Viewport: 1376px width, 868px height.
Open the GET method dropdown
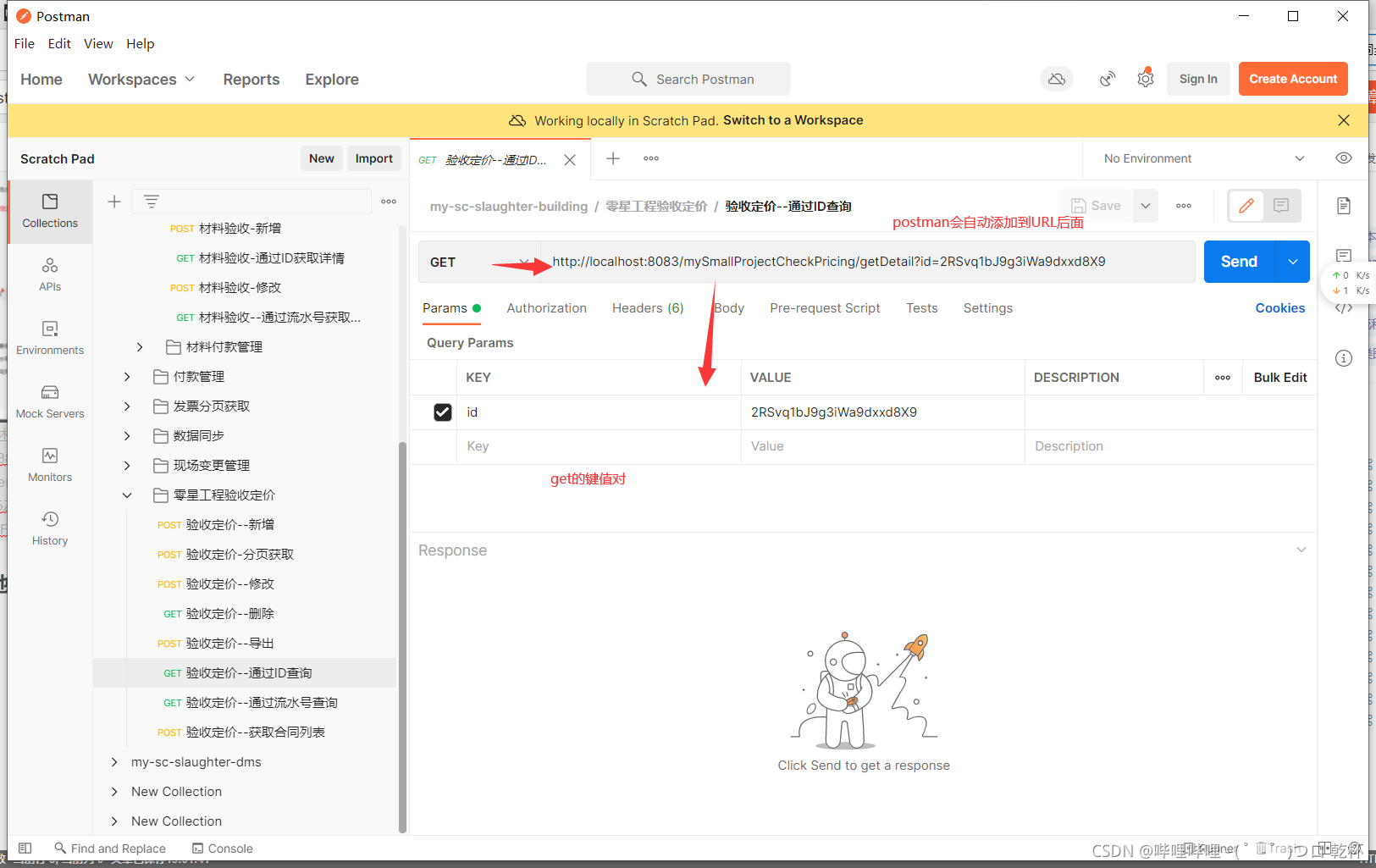click(479, 262)
